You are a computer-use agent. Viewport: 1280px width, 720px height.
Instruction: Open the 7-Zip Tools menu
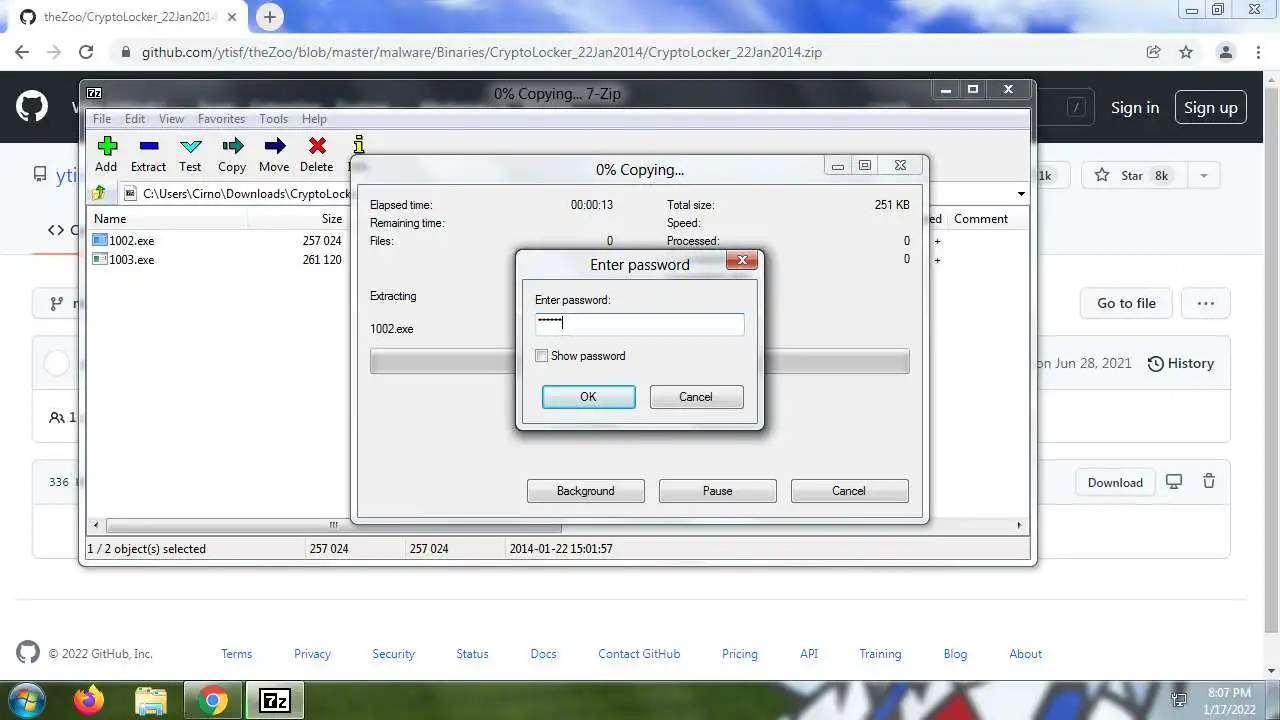[x=273, y=118]
